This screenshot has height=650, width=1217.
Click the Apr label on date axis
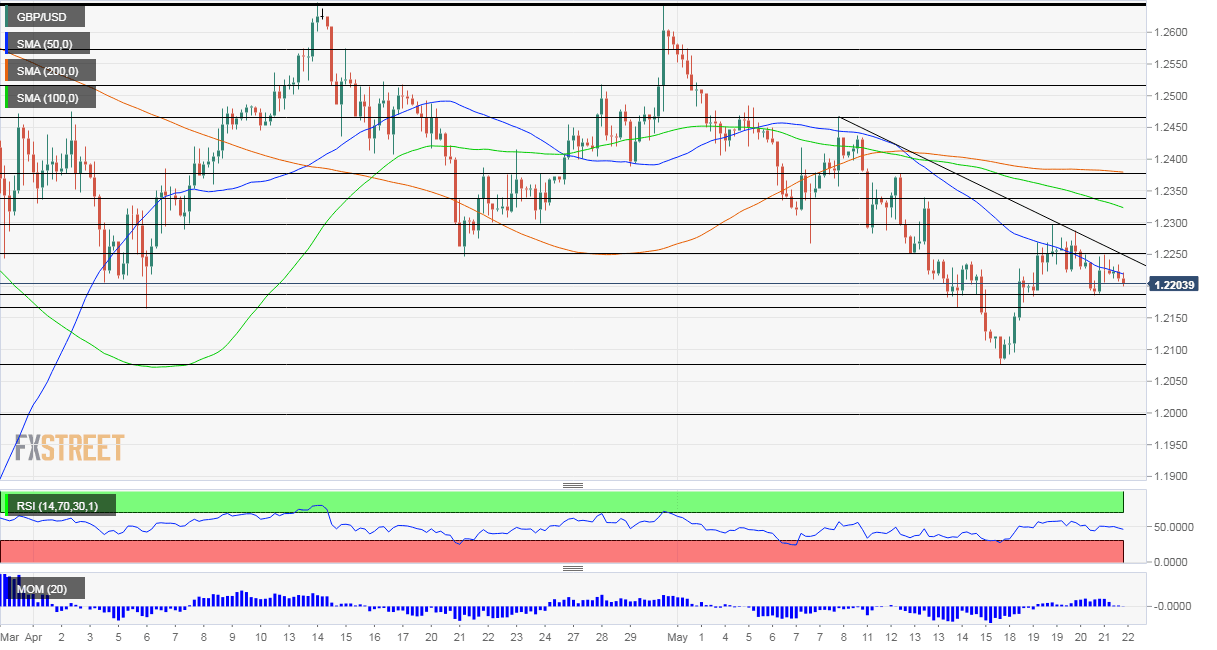(33, 636)
